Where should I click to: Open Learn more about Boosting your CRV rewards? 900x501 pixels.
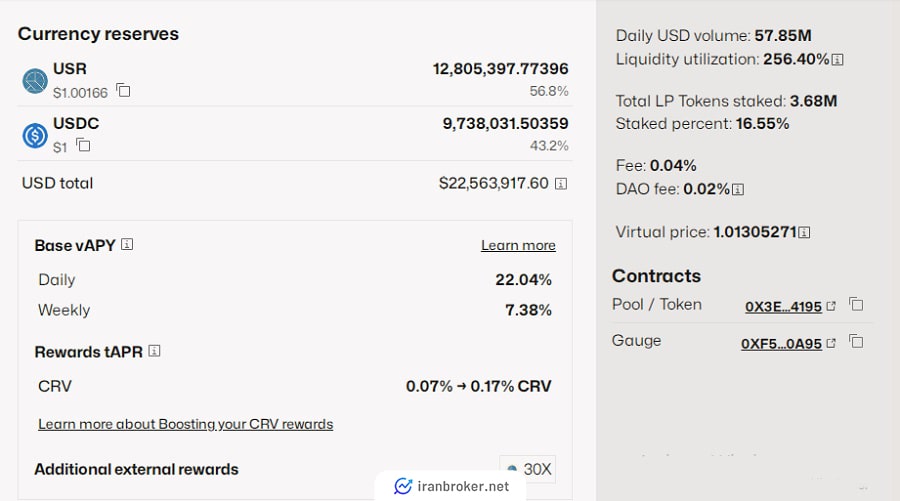pyautogui.click(x=185, y=424)
